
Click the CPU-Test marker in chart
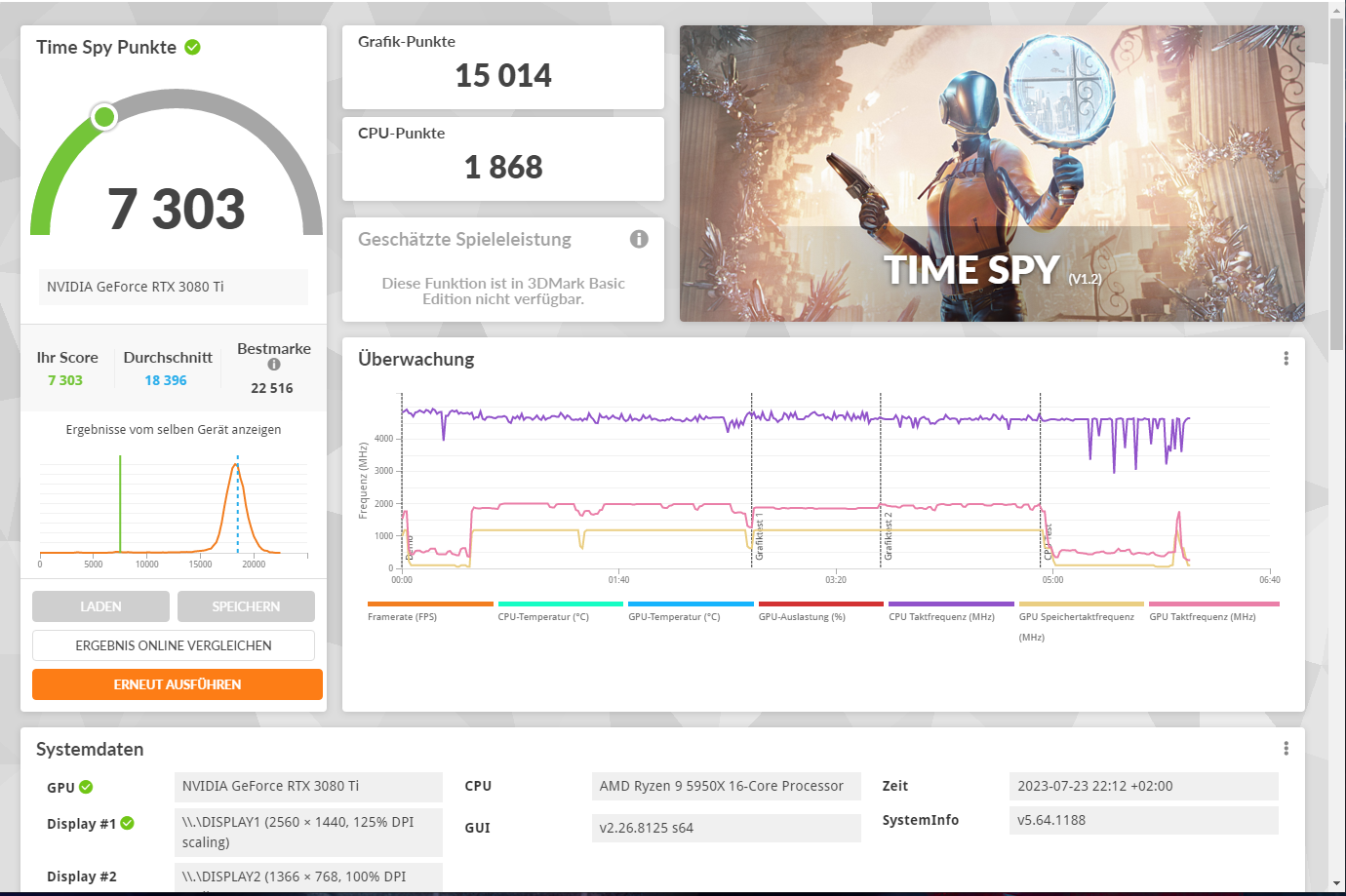pos(1048,542)
